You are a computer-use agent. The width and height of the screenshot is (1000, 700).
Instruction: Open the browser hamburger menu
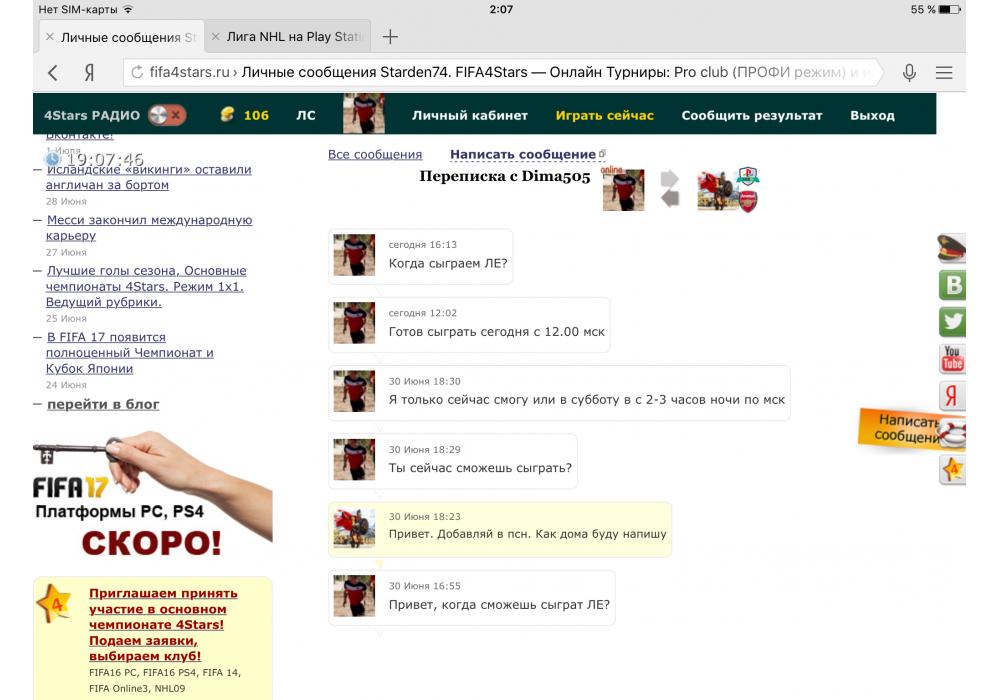tap(943, 73)
